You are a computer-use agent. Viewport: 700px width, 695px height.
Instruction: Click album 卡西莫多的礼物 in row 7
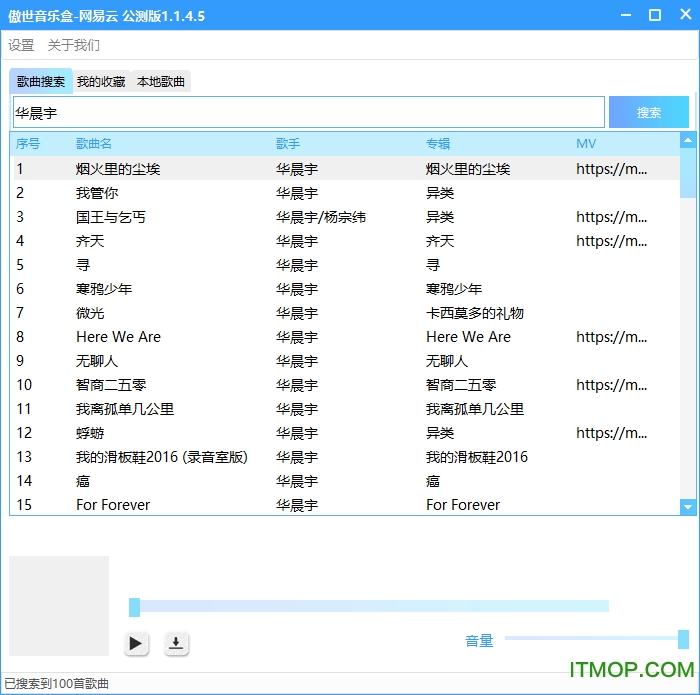pyautogui.click(x=475, y=313)
